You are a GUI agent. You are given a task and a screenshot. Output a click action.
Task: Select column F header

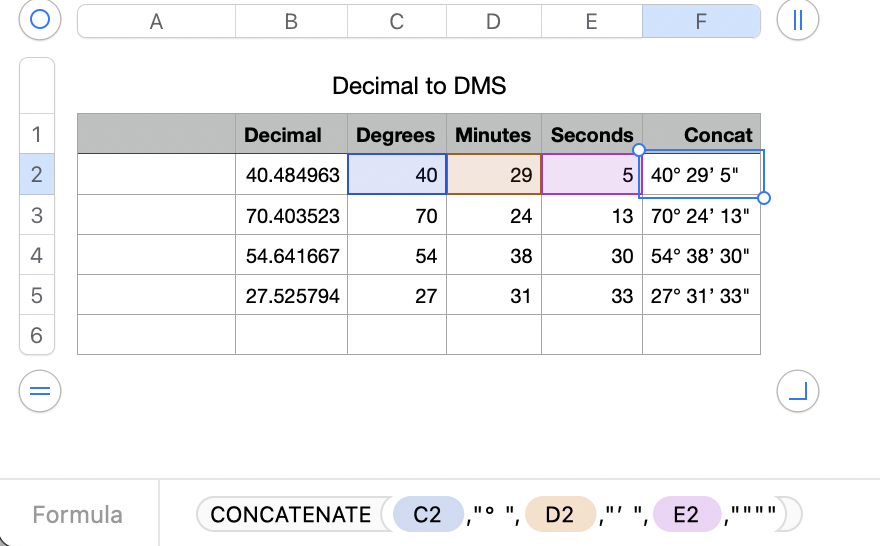point(701,21)
